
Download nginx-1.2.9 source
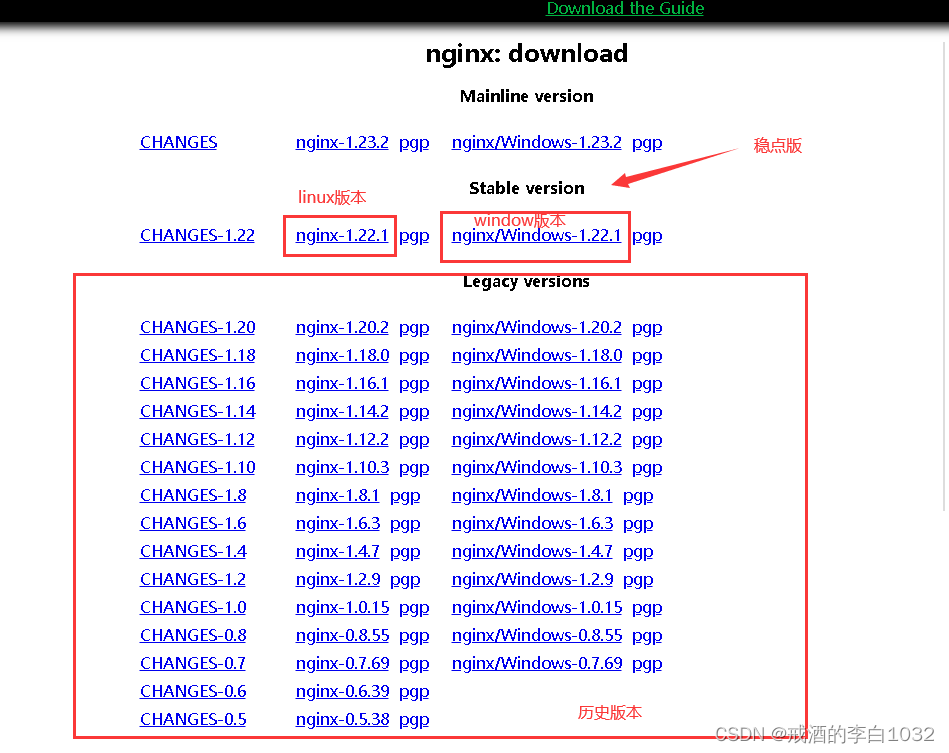tap(338, 579)
